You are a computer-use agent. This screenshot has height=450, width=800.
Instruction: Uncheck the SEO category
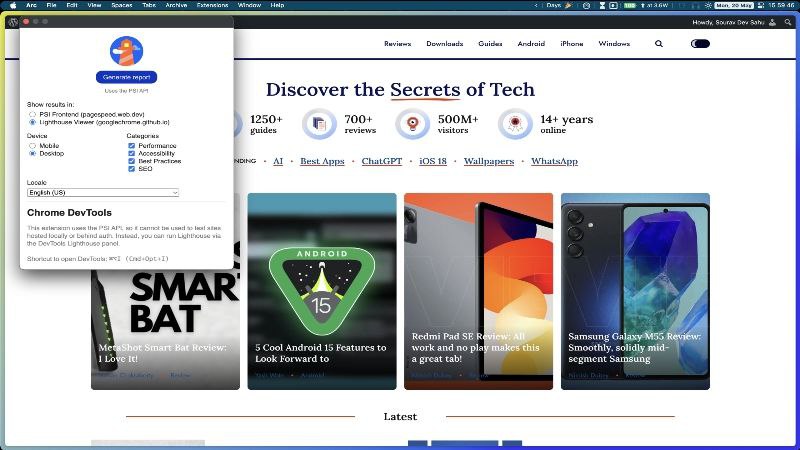(132, 169)
